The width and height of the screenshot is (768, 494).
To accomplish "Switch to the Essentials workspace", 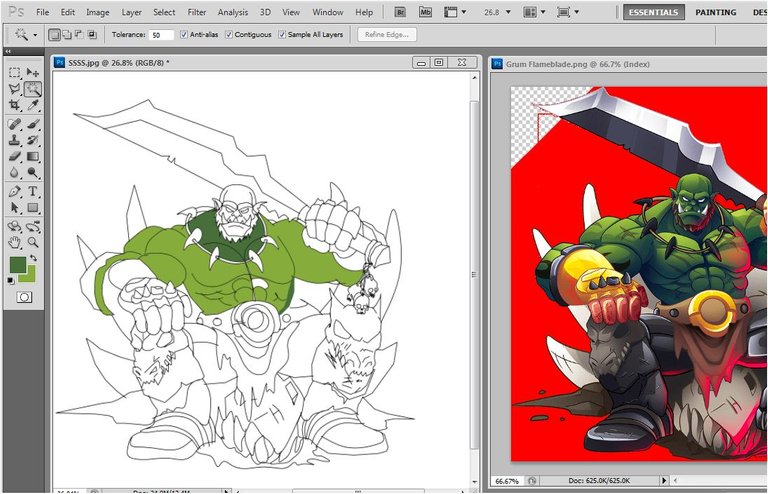I will 654,12.
